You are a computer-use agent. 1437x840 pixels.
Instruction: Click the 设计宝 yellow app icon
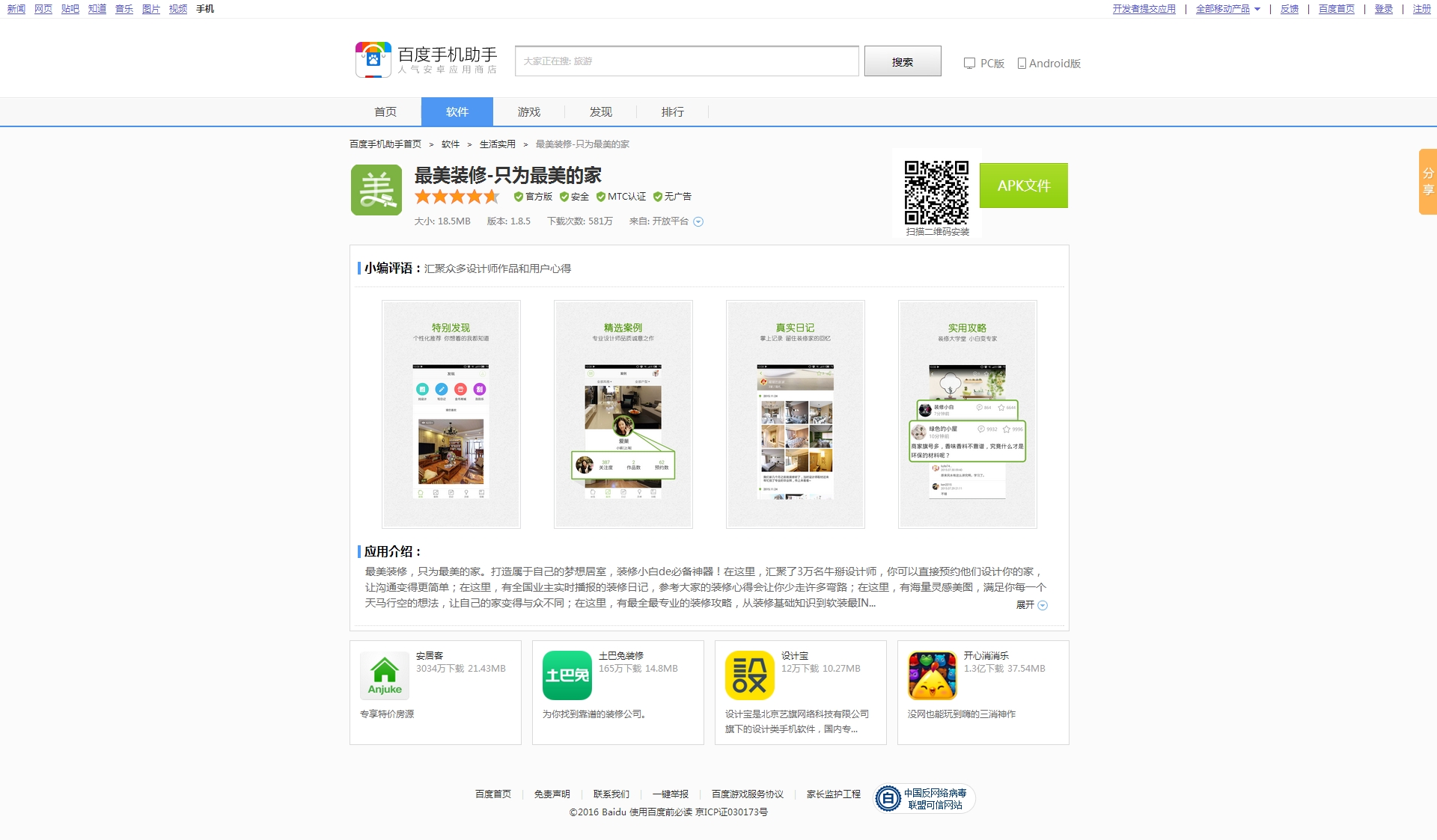pyautogui.click(x=750, y=675)
